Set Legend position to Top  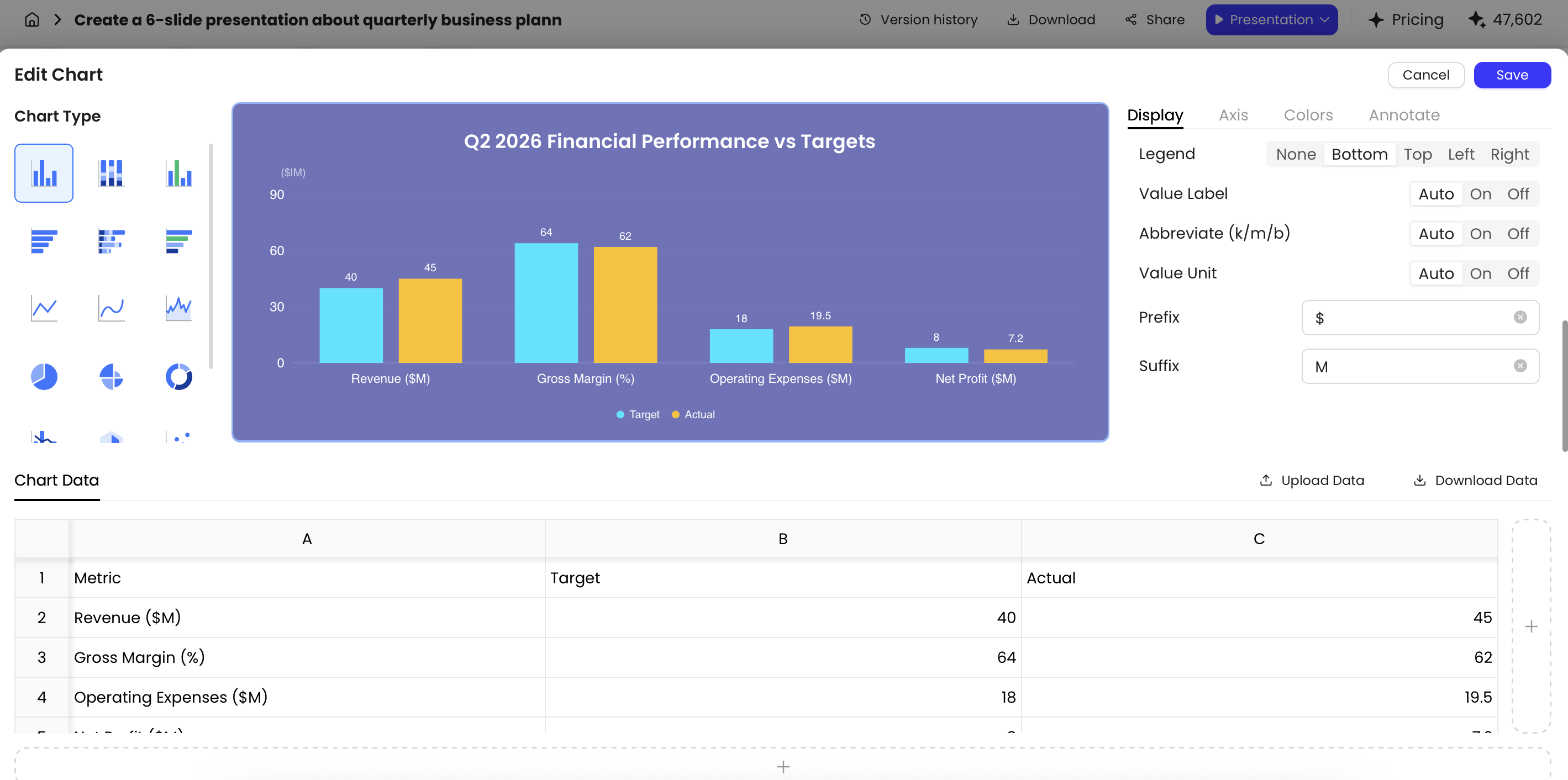1417,155
